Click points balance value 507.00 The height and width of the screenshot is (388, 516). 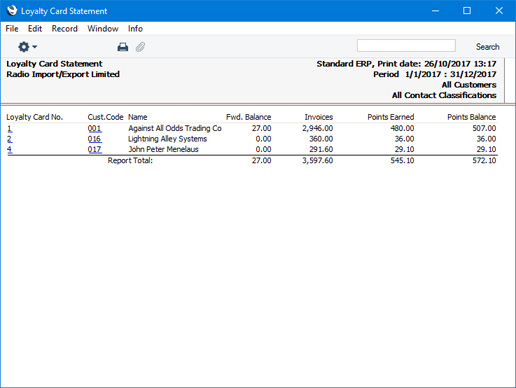pos(484,128)
